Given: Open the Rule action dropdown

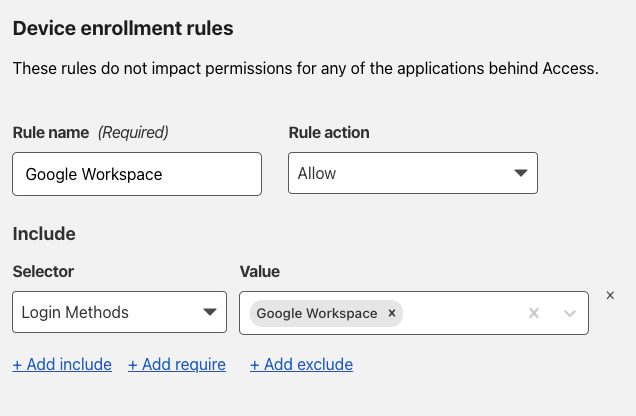Looking at the screenshot, I should click(413, 173).
